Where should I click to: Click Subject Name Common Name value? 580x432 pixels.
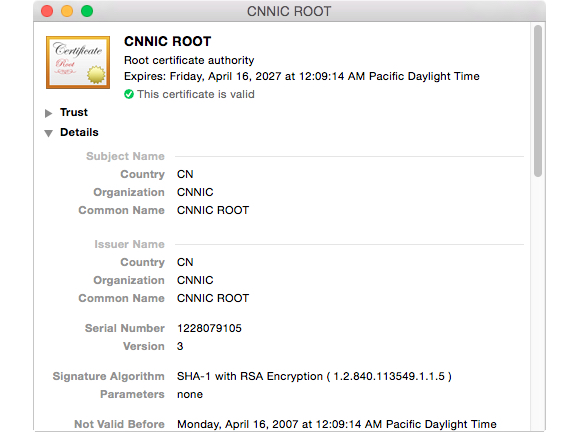(213, 210)
